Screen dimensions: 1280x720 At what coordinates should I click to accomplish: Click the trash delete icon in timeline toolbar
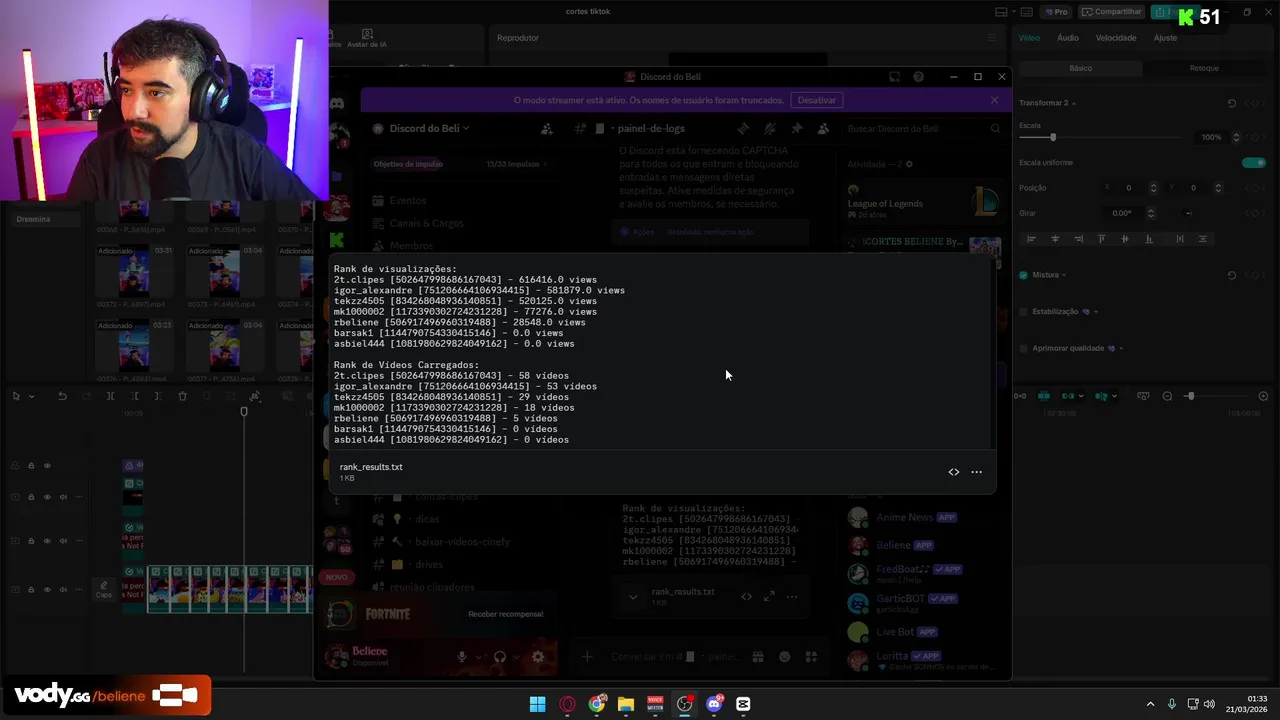[x=182, y=396]
